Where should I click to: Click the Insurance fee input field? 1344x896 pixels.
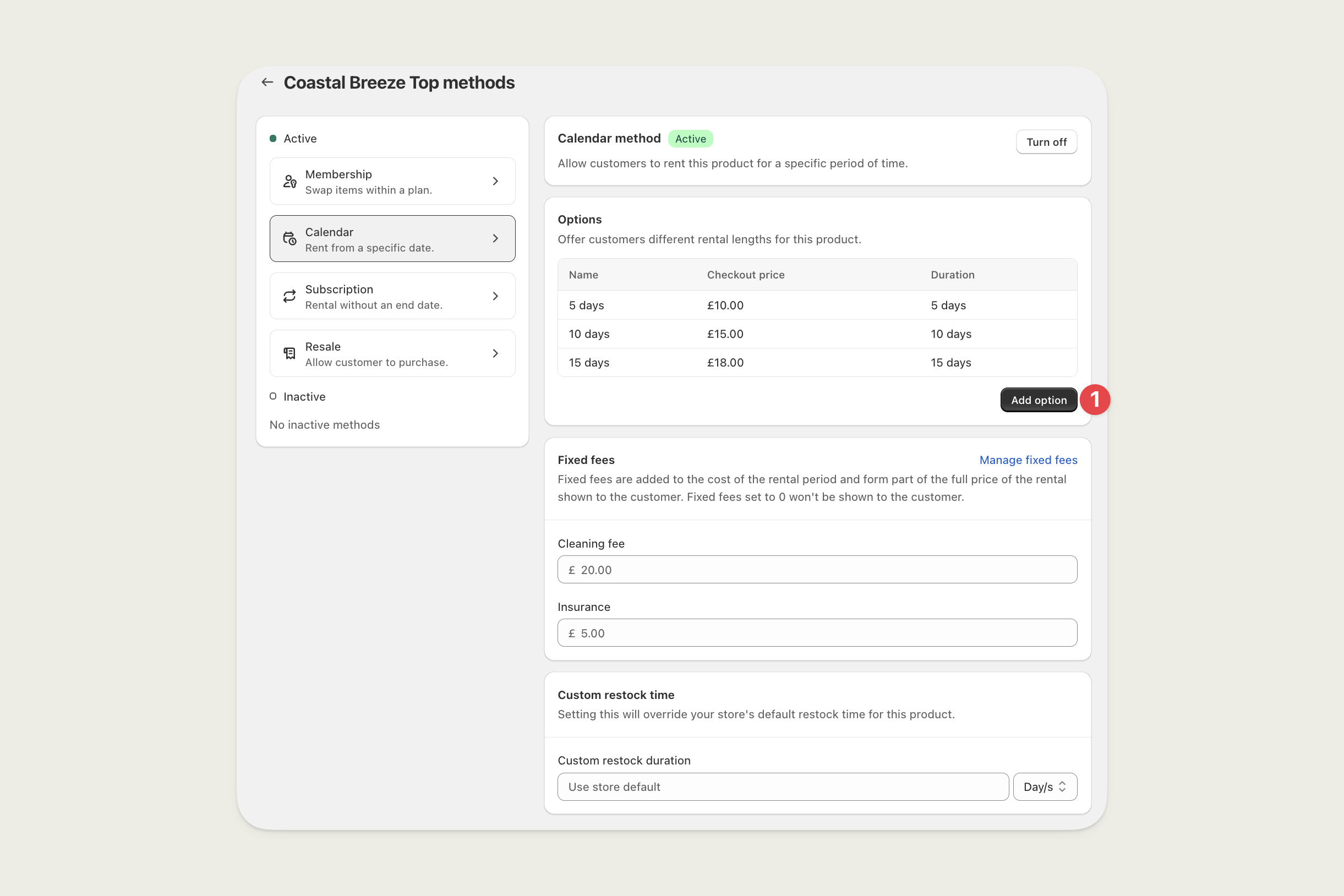click(817, 633)
